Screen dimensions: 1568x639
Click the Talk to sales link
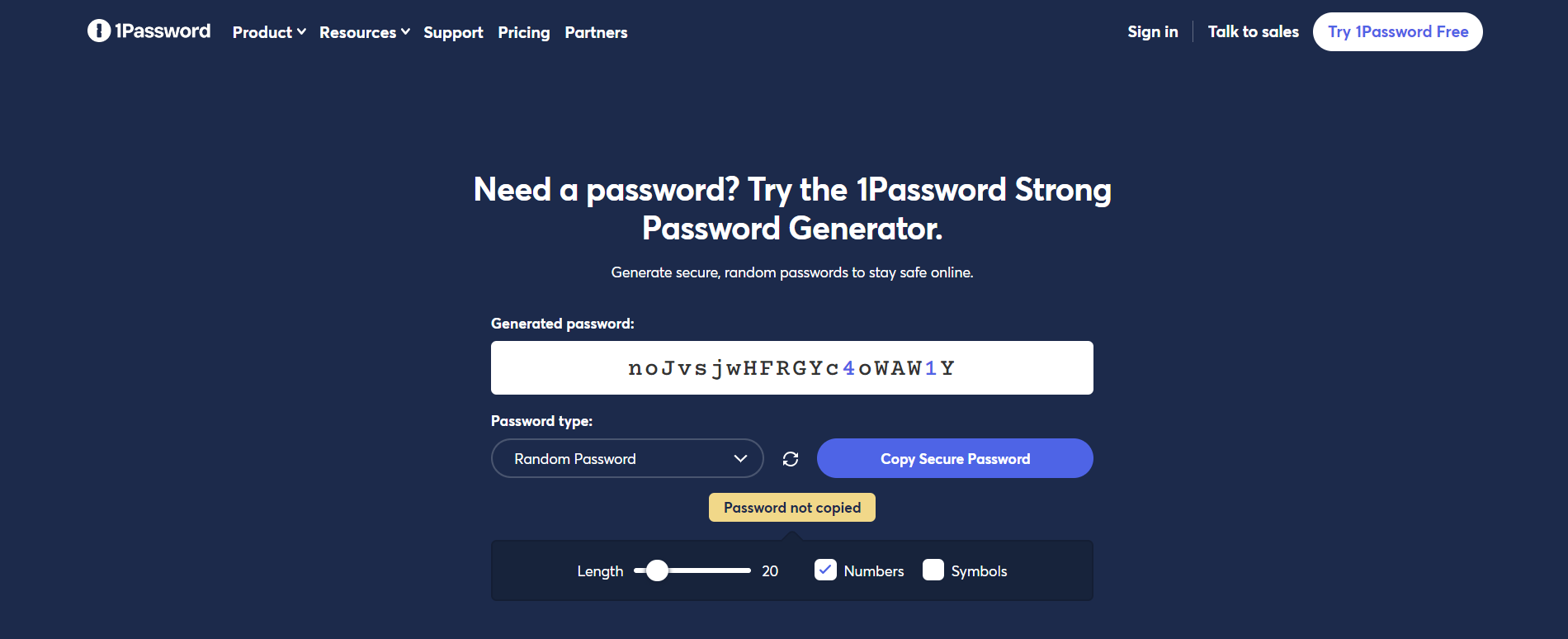pyautogui.click(x=1253, y=32)
